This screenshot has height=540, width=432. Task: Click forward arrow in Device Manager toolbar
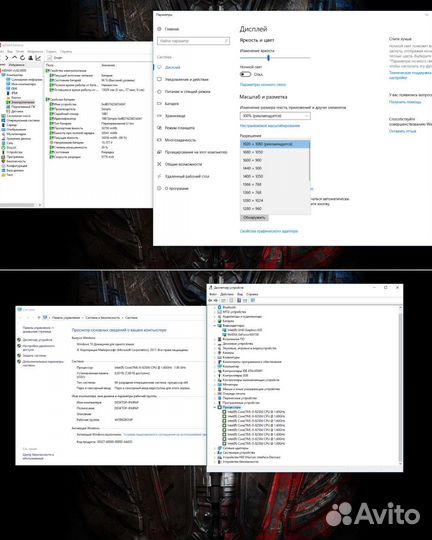click(216, 301)
